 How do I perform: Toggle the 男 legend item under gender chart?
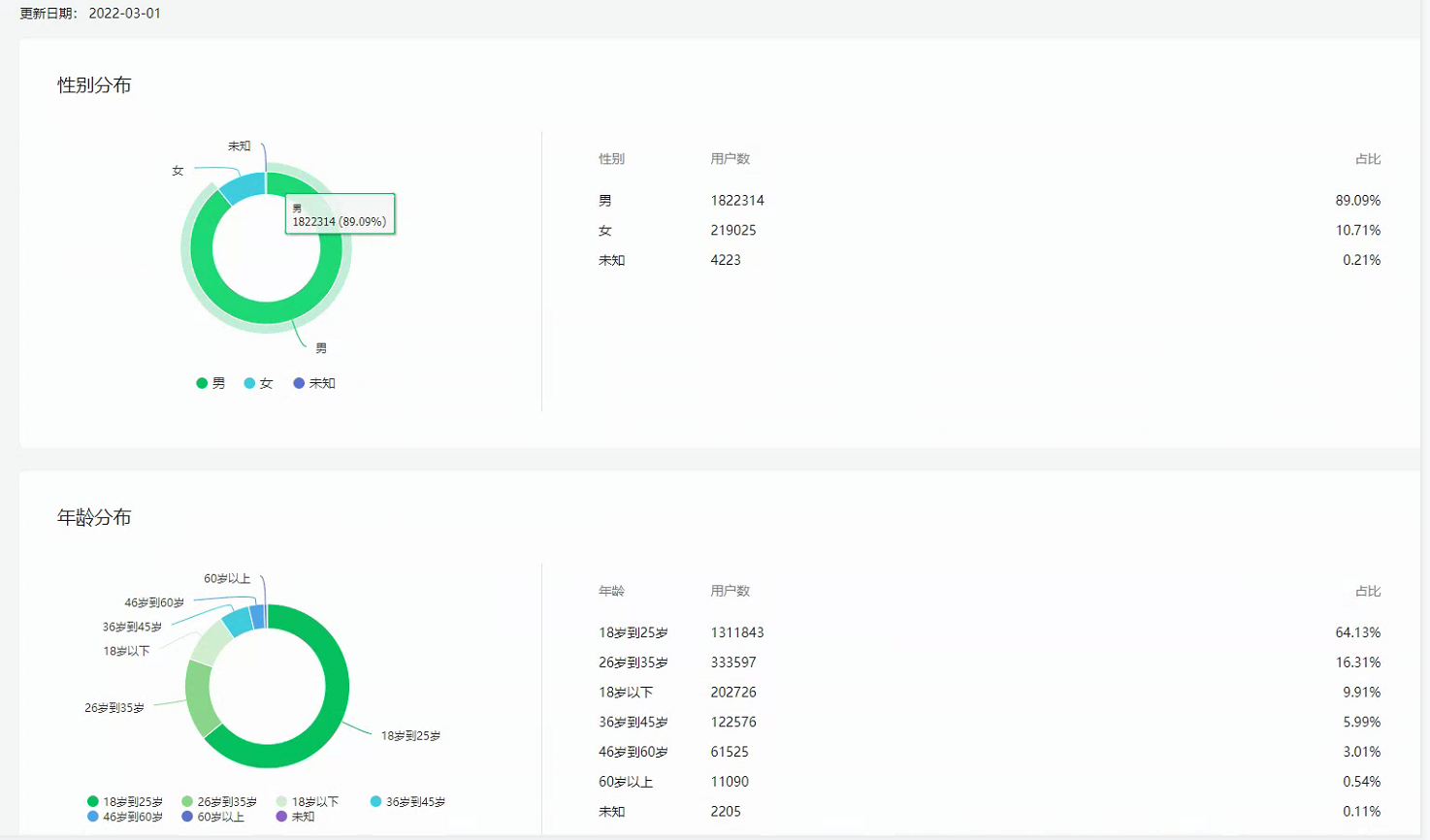click(211, 383)
